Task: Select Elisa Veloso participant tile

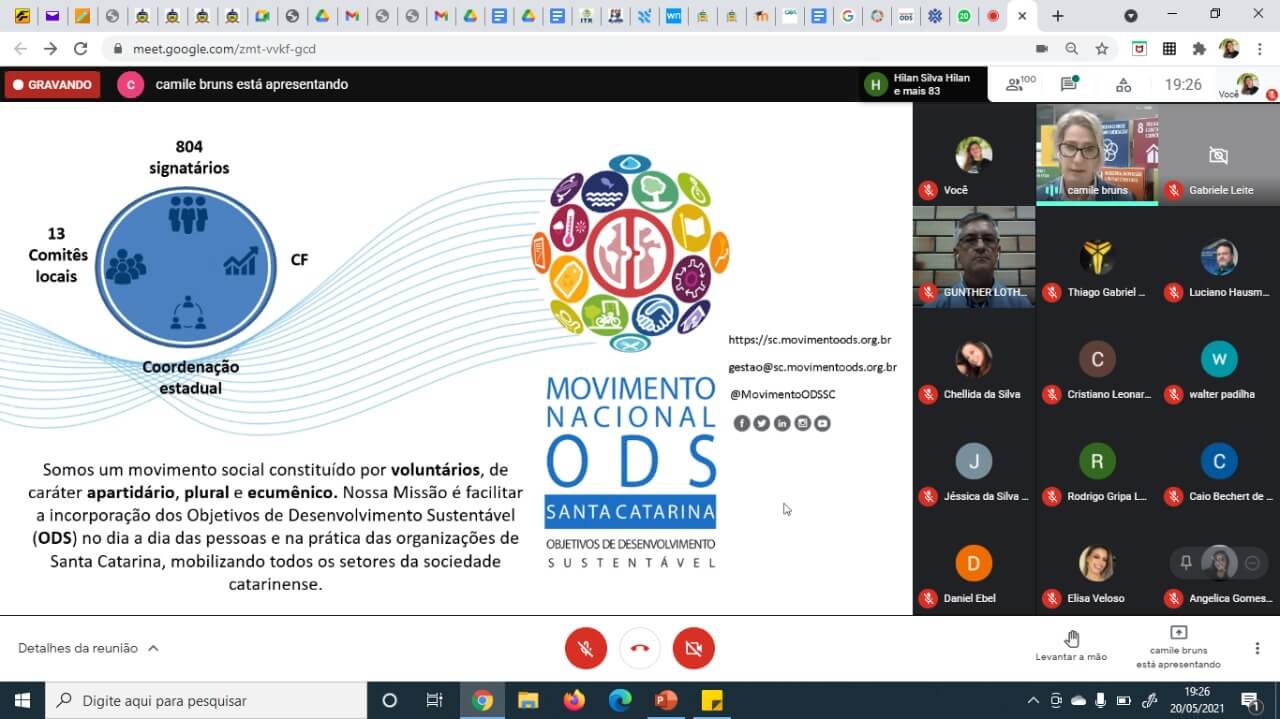Action: (1097, 562)
